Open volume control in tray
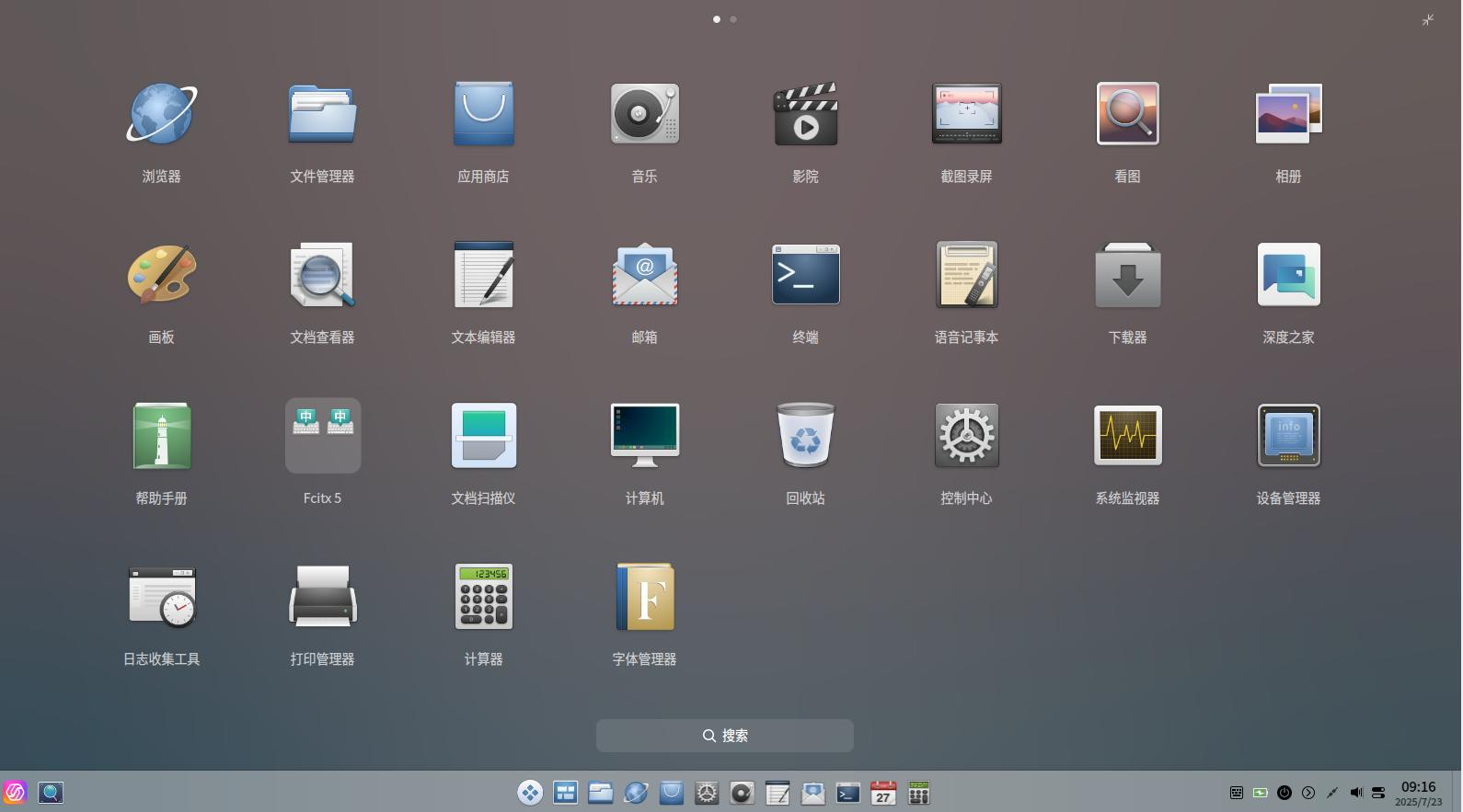Screen dimensions: 1463x812 click(x=1356, y=793)
